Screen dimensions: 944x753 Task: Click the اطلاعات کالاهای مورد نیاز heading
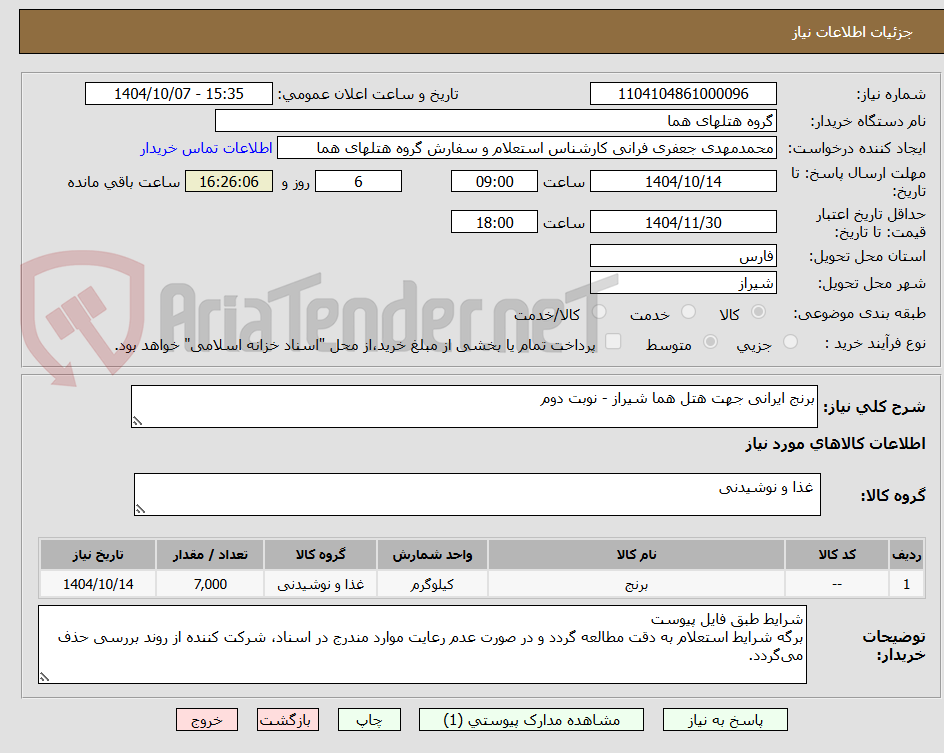coord(836,444)
